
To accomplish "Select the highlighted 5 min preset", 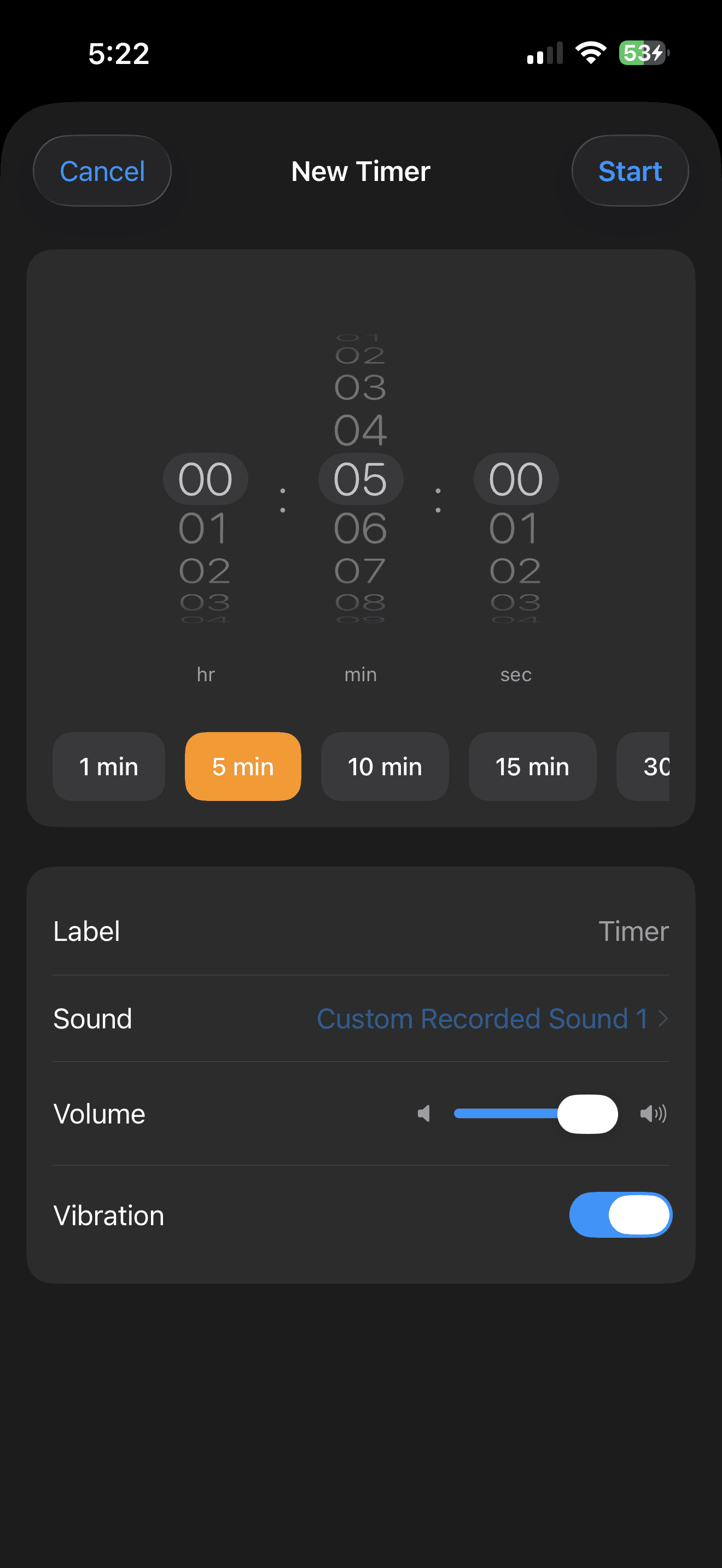I will 243,767.
